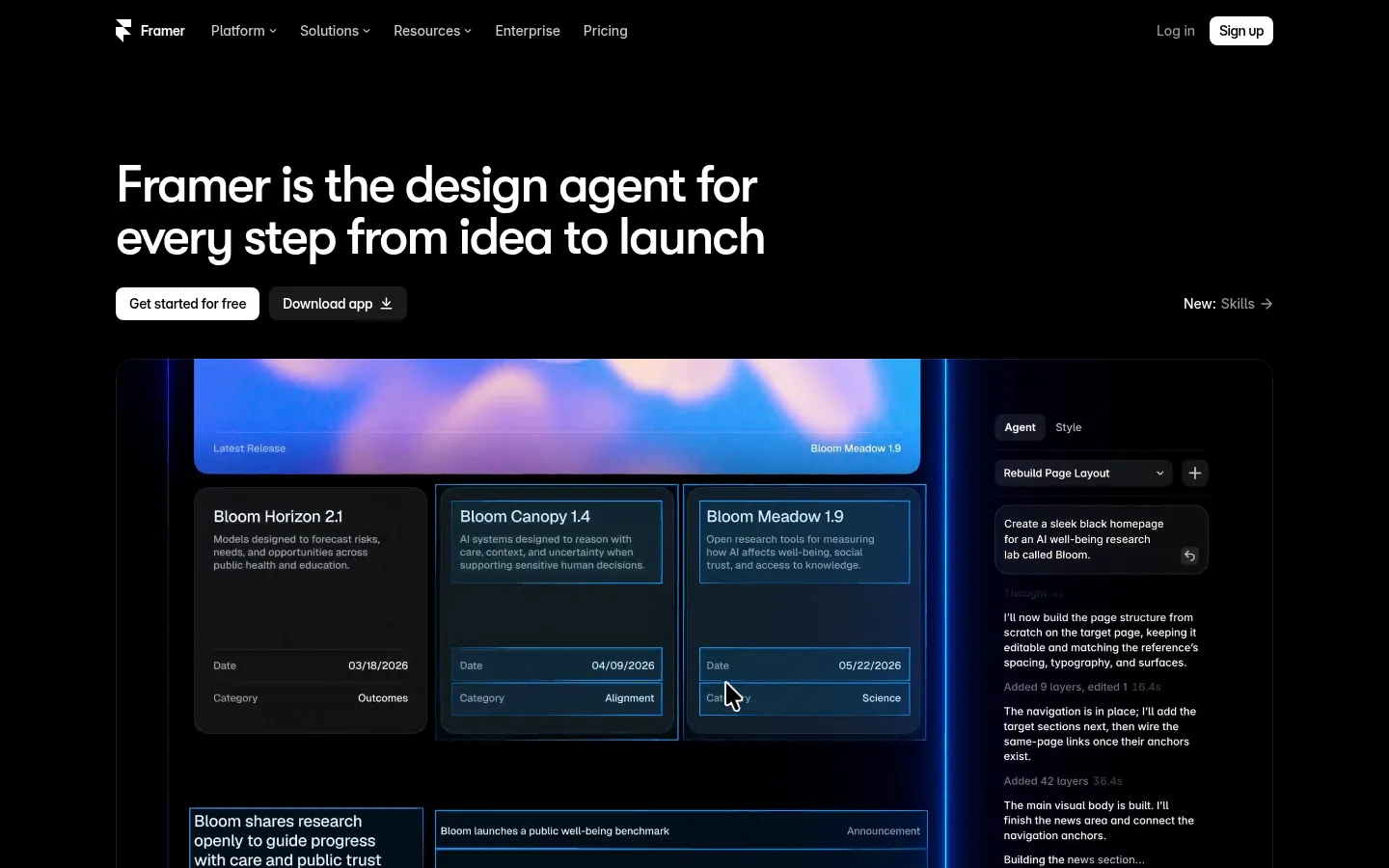The image size is (1389, 868).
Task: Click the date 05/22/2026
Action: click(x=870, y=665)
